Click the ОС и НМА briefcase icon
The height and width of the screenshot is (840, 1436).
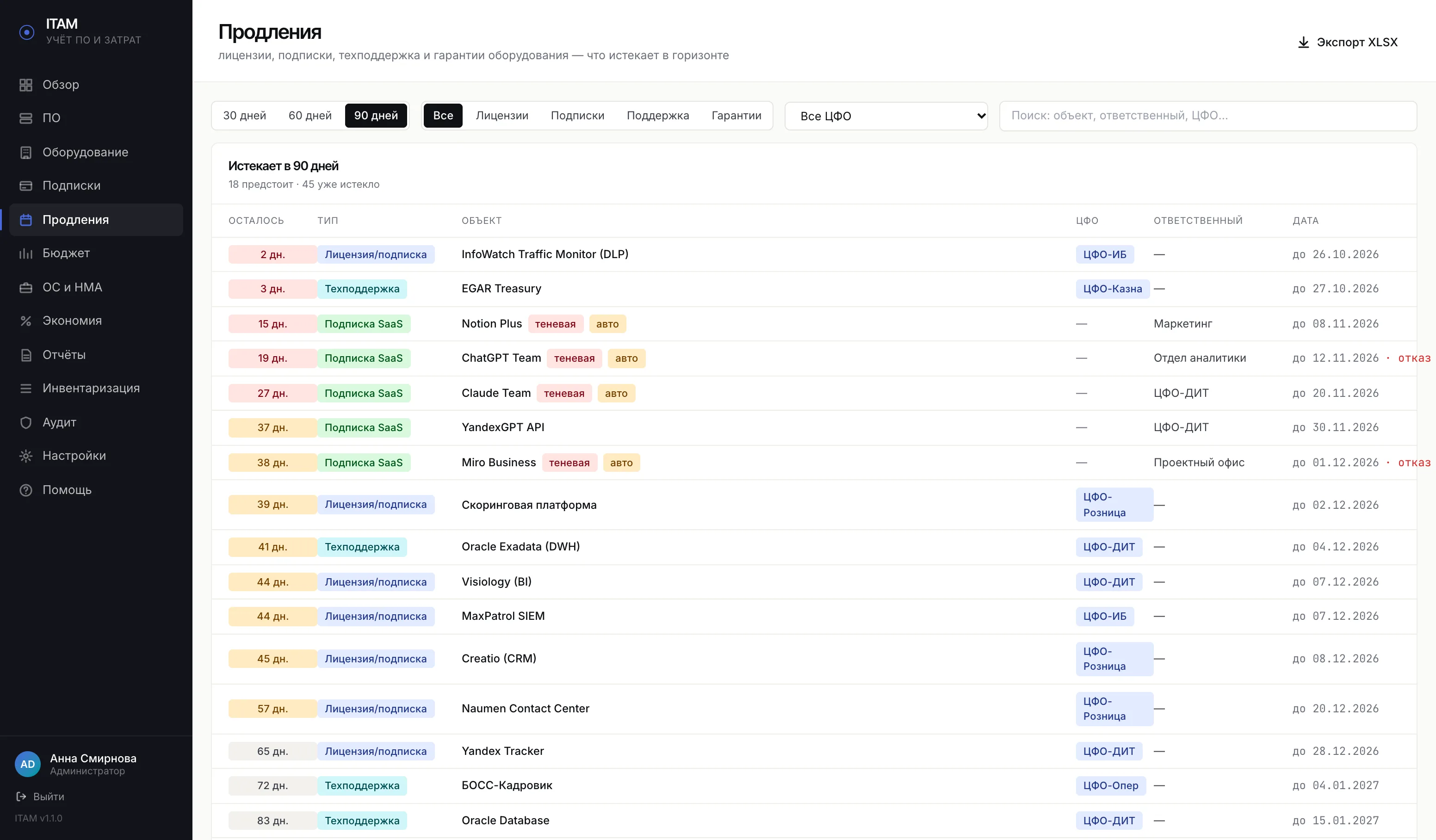[25, 287]
